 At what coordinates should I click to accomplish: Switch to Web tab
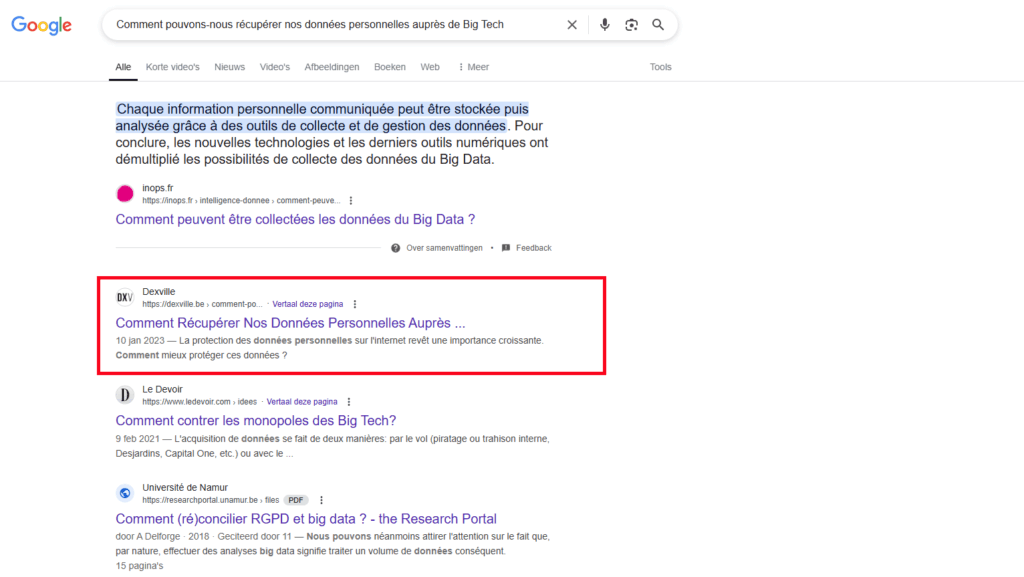[430, 67]
